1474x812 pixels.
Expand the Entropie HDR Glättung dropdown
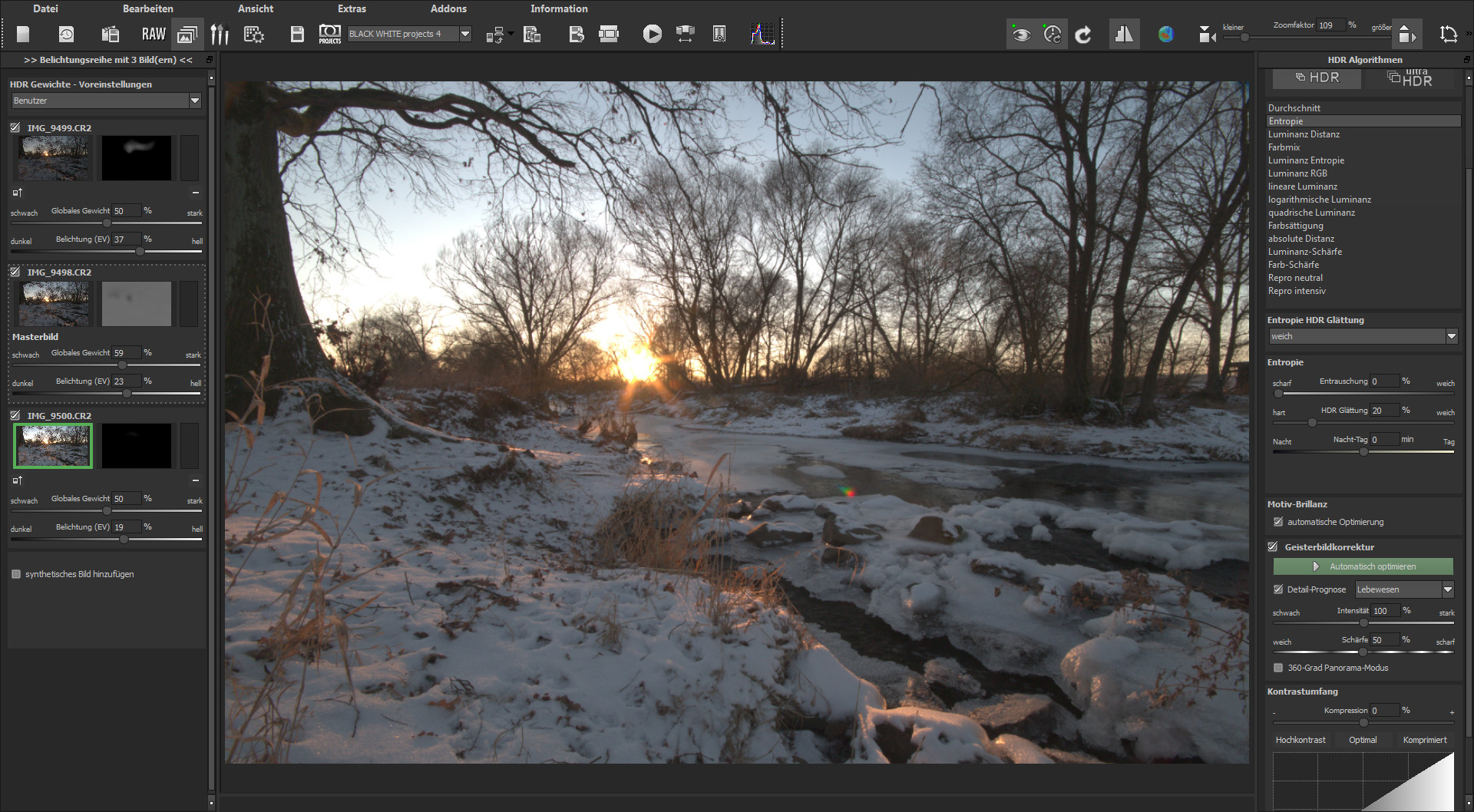1451,336
